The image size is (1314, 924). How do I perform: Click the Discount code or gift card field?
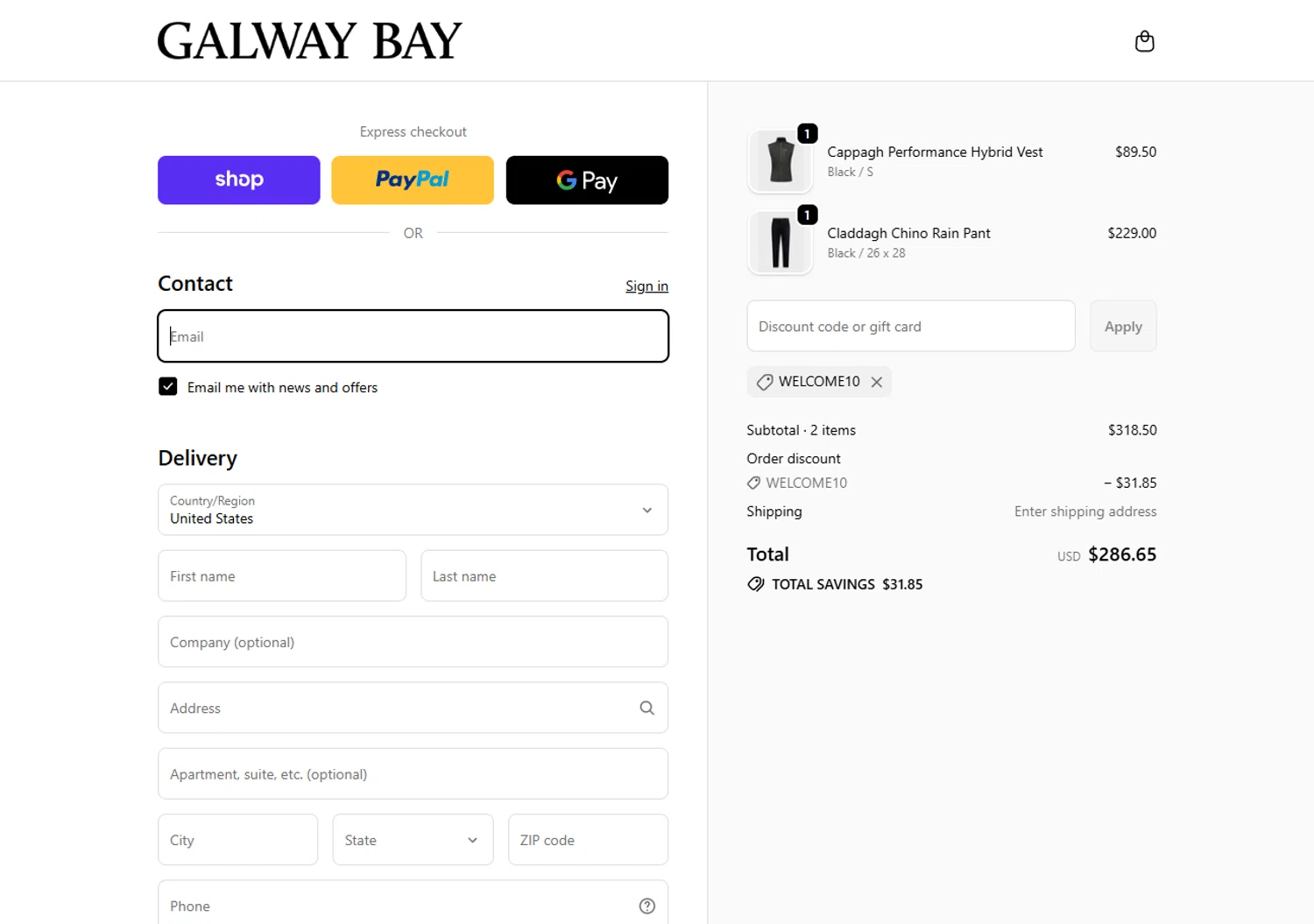point(910,326)
